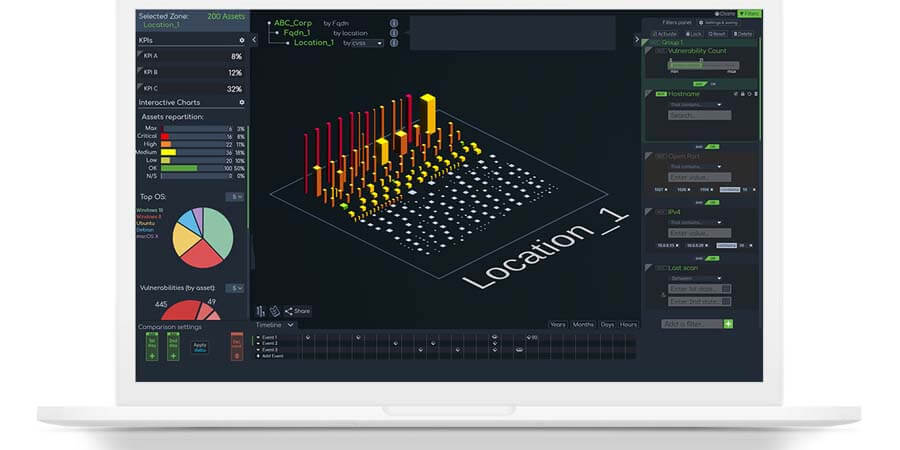Select the Fqdn_1 node in the hierarchy
Screen dimensions: 900x450
[299, 32]
